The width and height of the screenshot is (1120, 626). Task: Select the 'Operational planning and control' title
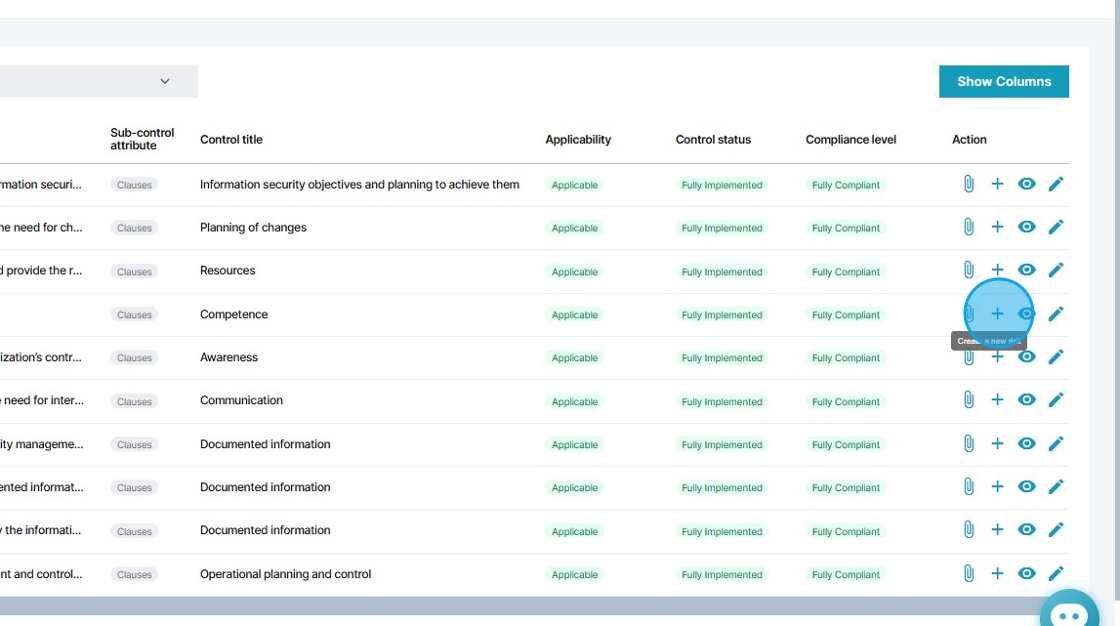pyautogui.click(x=286, y=574)
